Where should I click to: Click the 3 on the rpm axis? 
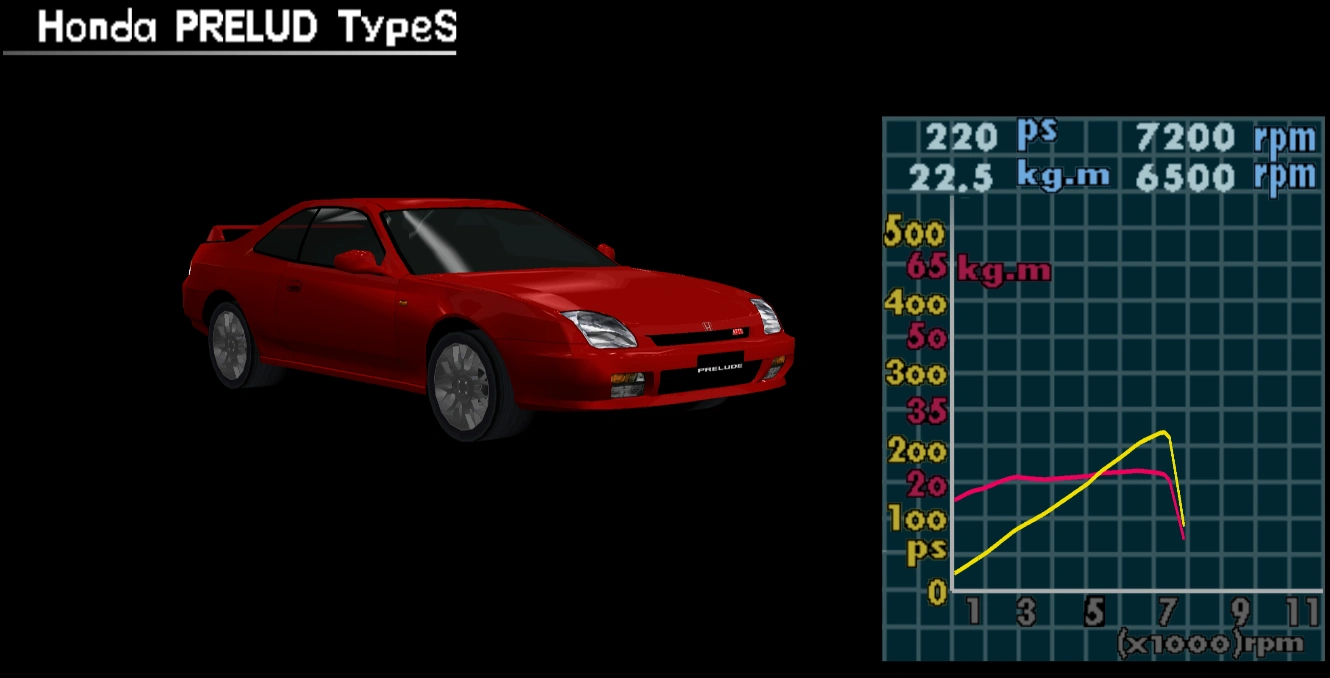point(1026,611)
